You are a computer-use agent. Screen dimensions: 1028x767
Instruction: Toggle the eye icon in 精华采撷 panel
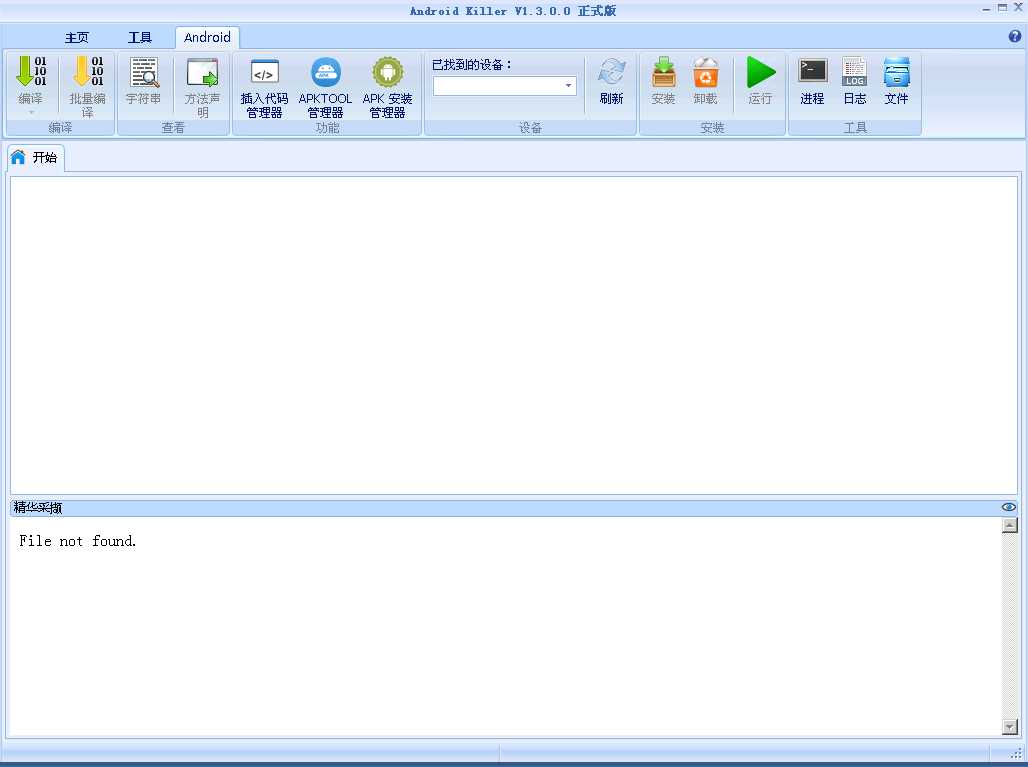coord(1008,507)
